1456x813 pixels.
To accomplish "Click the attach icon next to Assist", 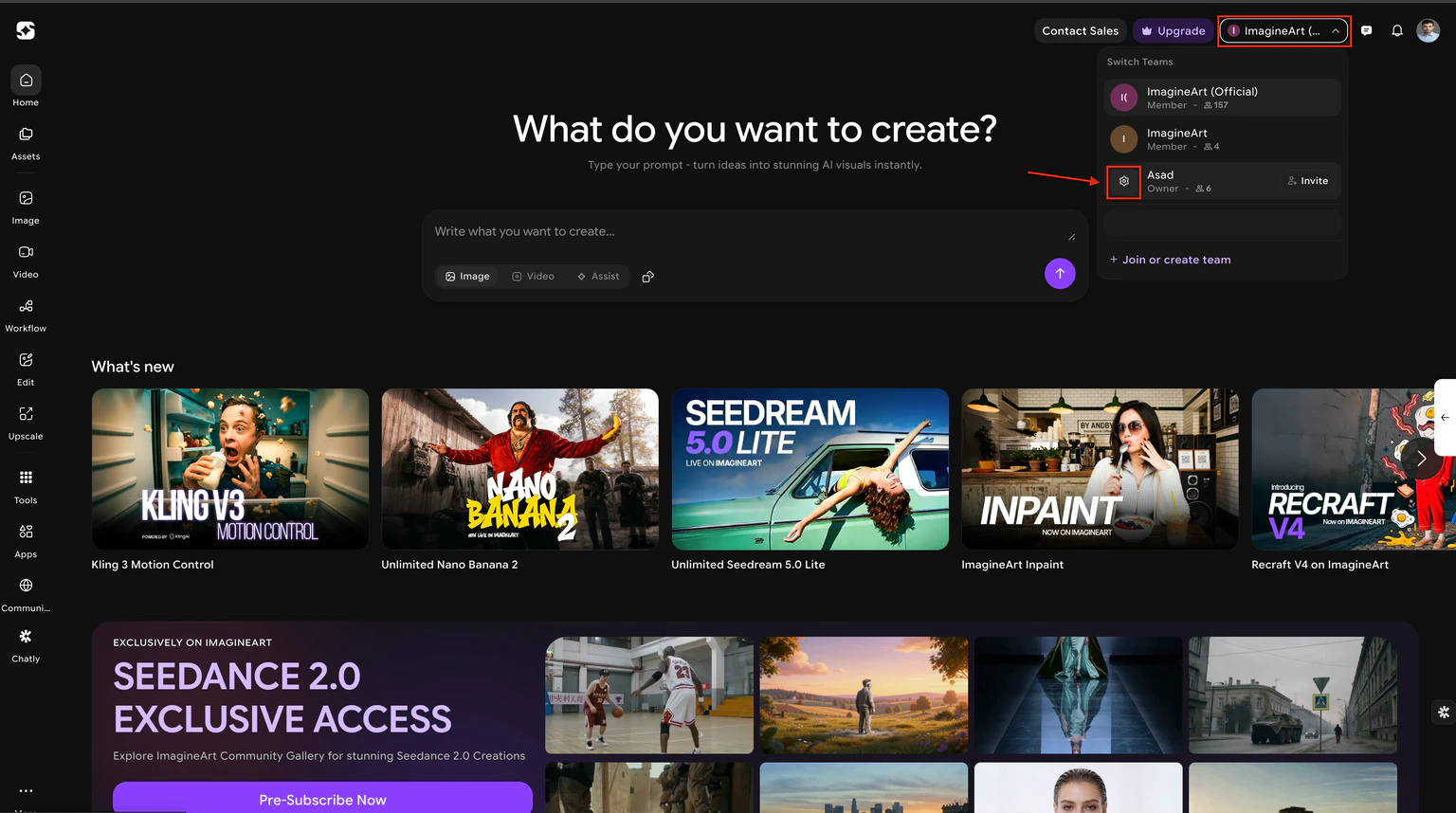I will [x=648, y=277].
